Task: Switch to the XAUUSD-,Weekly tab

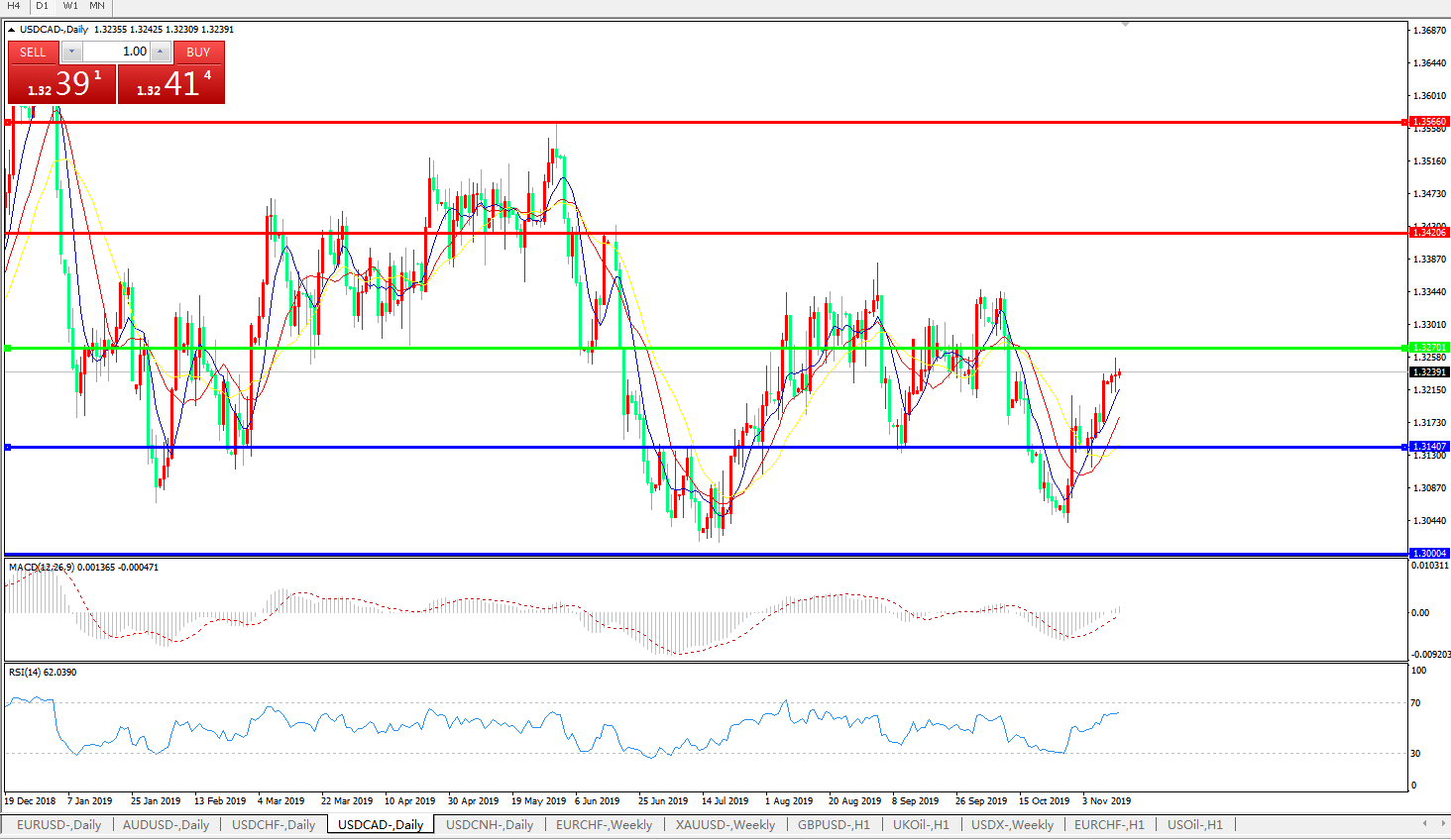Action: [725, 824]
